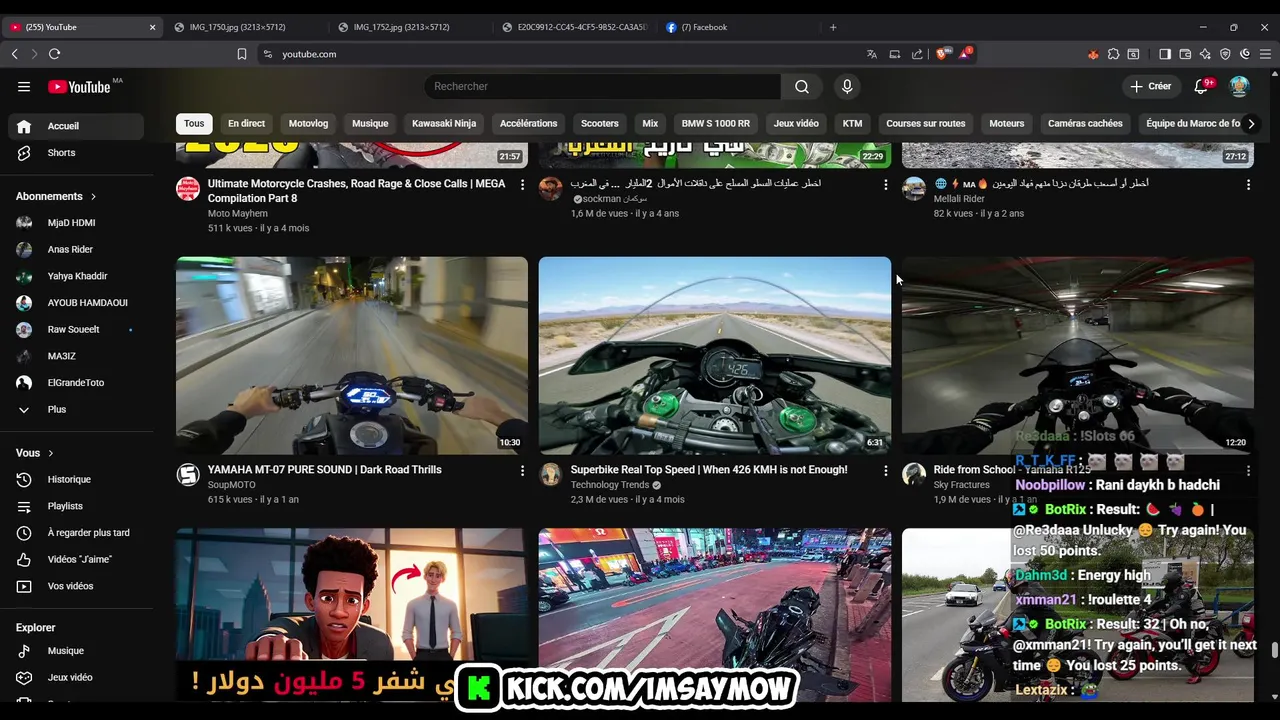Viewport: 1280px width, 720px height.
Task: Open a new browser tab
Action: [x=833, y=27]
